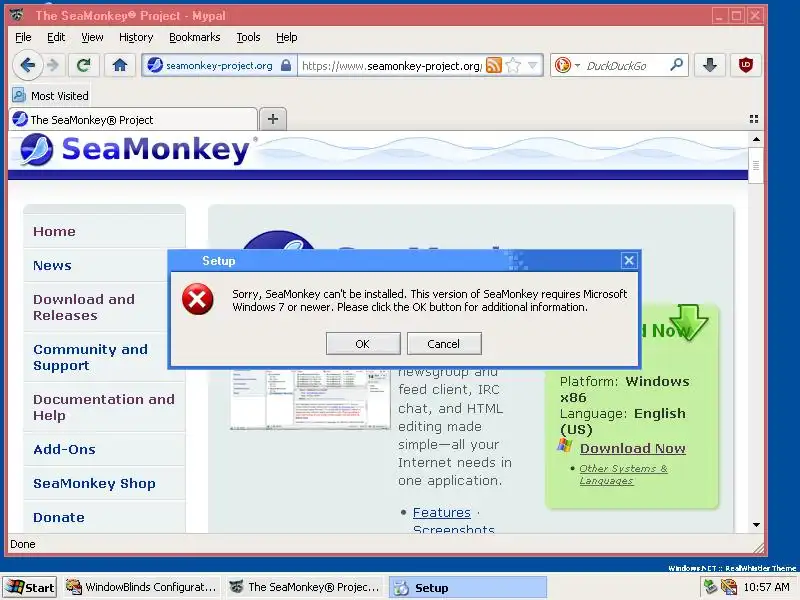Open the SeaMonkey Shop sidebar link
This screenshot has width=800, height=600.
tap(94, 483)
